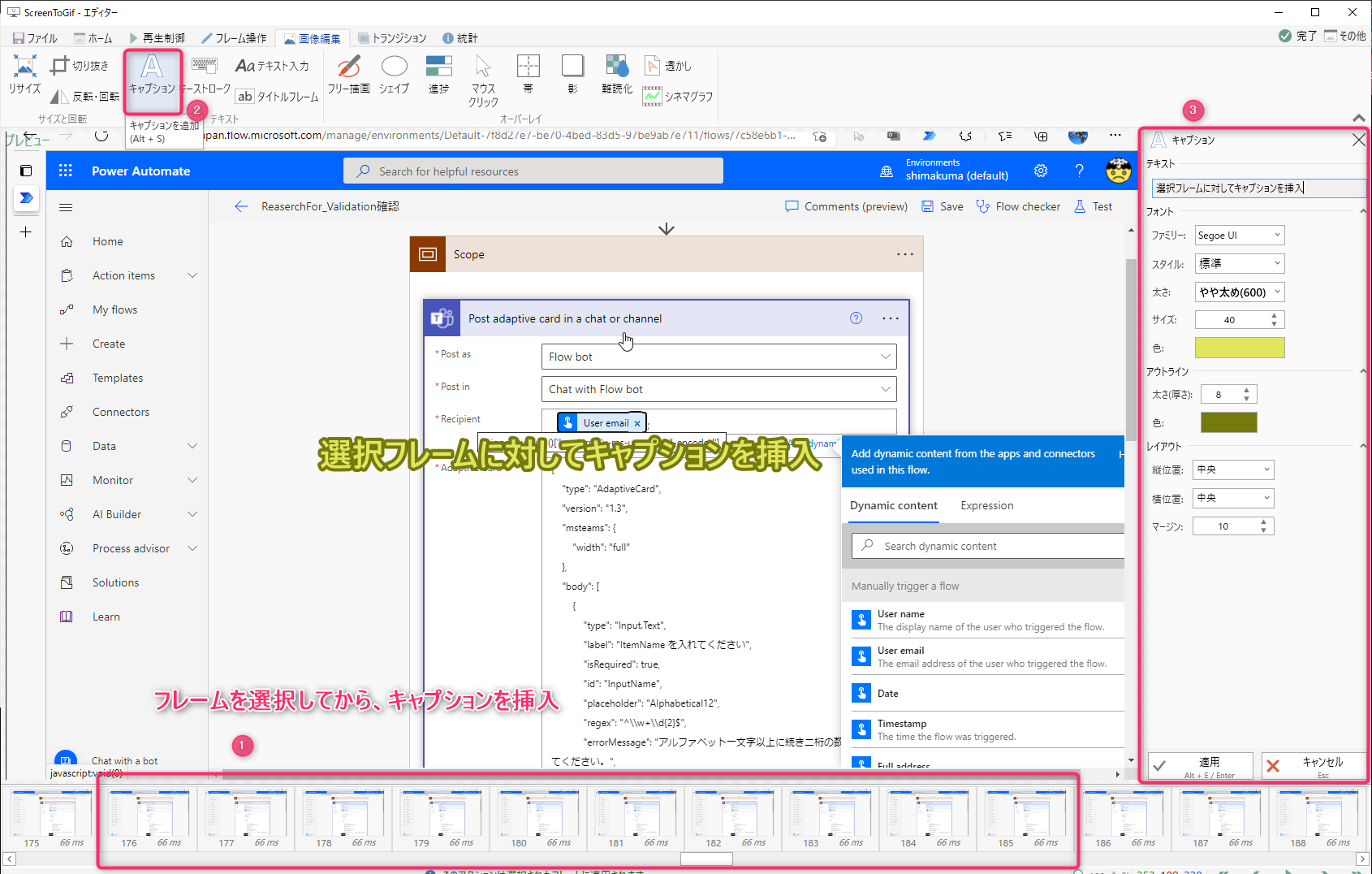Open the Mouse Clicks (マウスクリック) tool
This screenshot has width=1372, height=874.
(x=483, y=80)
